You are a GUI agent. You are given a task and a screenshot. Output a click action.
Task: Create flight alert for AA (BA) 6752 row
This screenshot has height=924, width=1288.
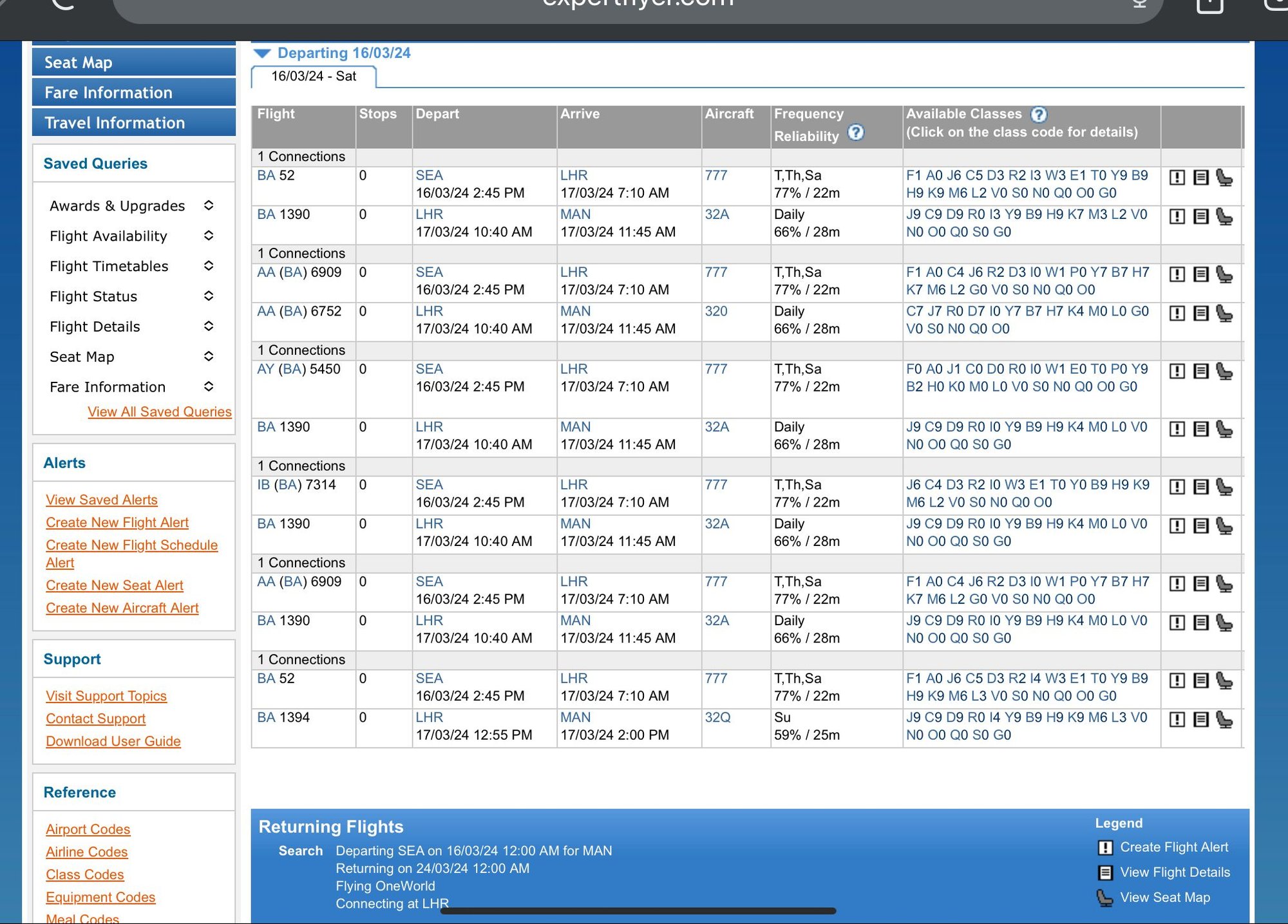1177,313
